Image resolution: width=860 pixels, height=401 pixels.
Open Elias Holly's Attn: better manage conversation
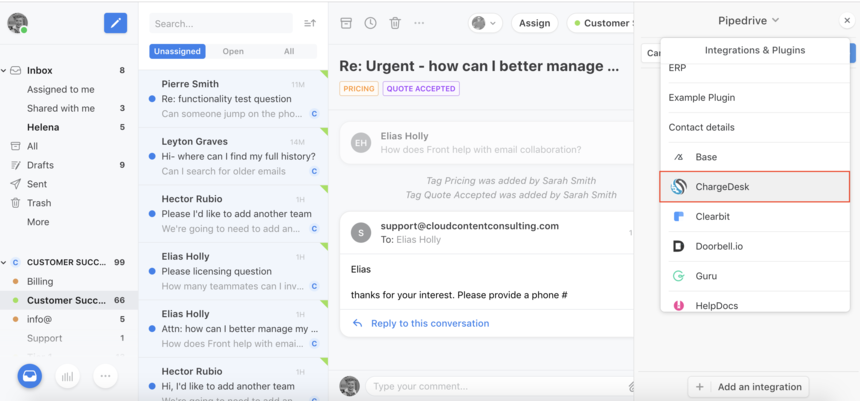tap(233, 329)
